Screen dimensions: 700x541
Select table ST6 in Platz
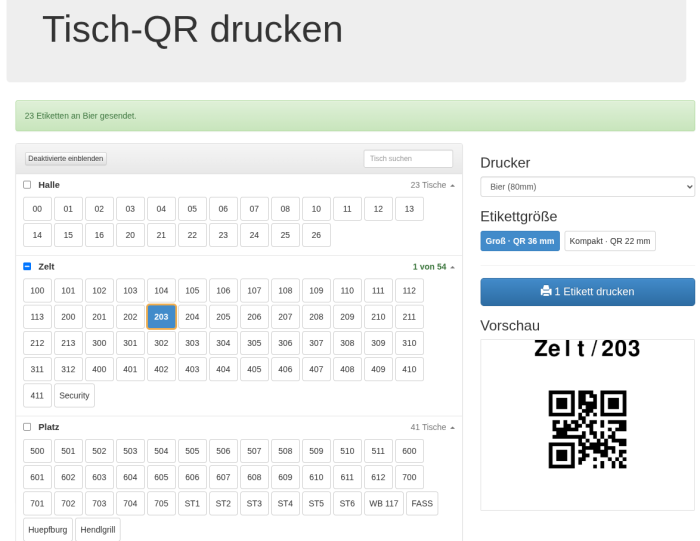pyautogui.click(x=347, y=504)
